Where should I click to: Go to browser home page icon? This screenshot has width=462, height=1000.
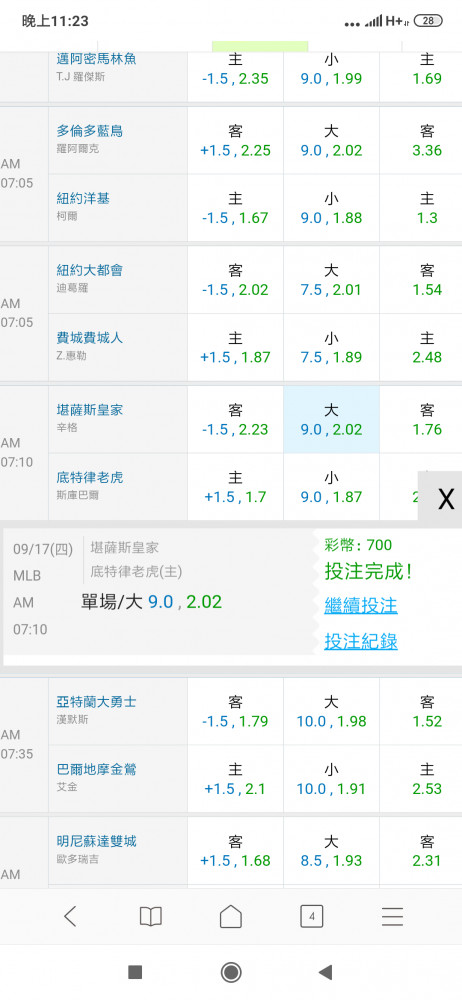pyautogui.click(x=230, y=916)
